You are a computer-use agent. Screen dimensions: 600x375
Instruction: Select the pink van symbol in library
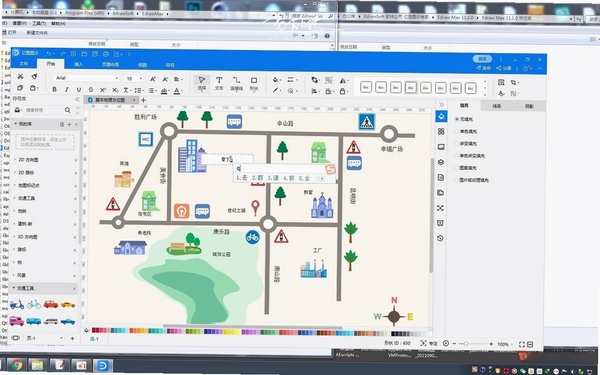pyautogui.click(x=17, y=321)
